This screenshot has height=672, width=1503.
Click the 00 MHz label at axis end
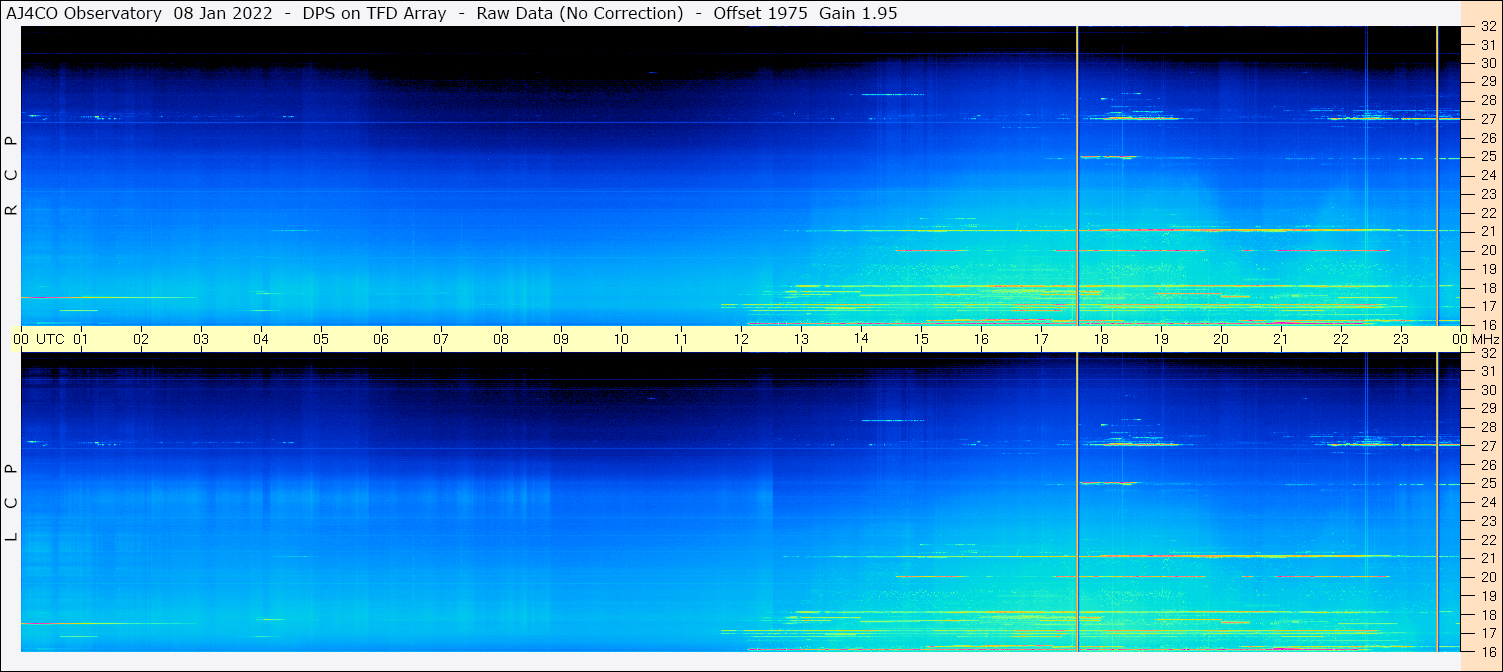(1474, 339)
